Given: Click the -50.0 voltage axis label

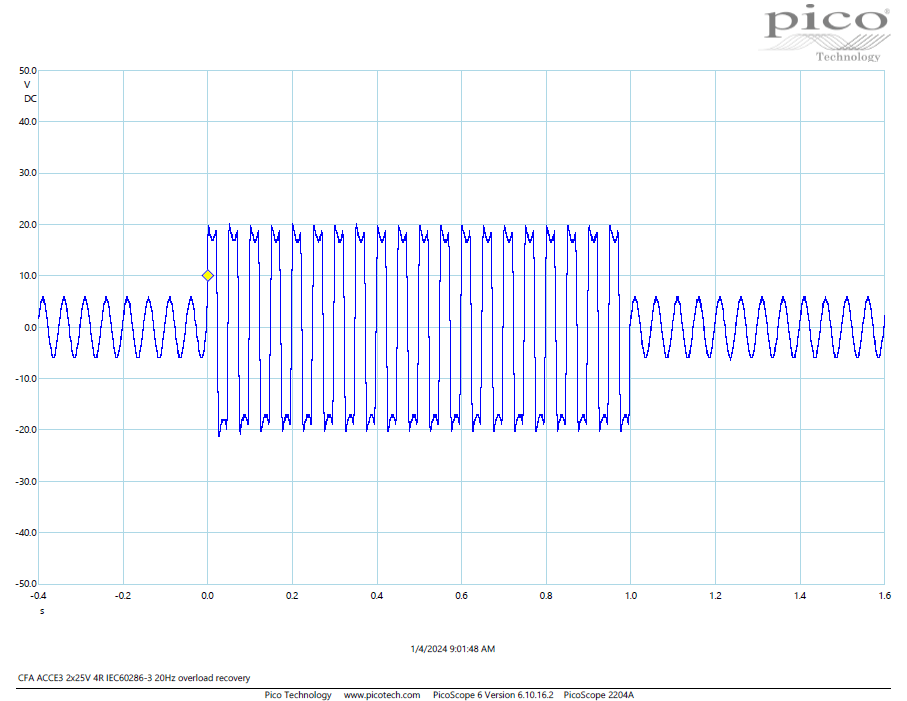Looking at the screenshot, I should click(x=26, y=584).
